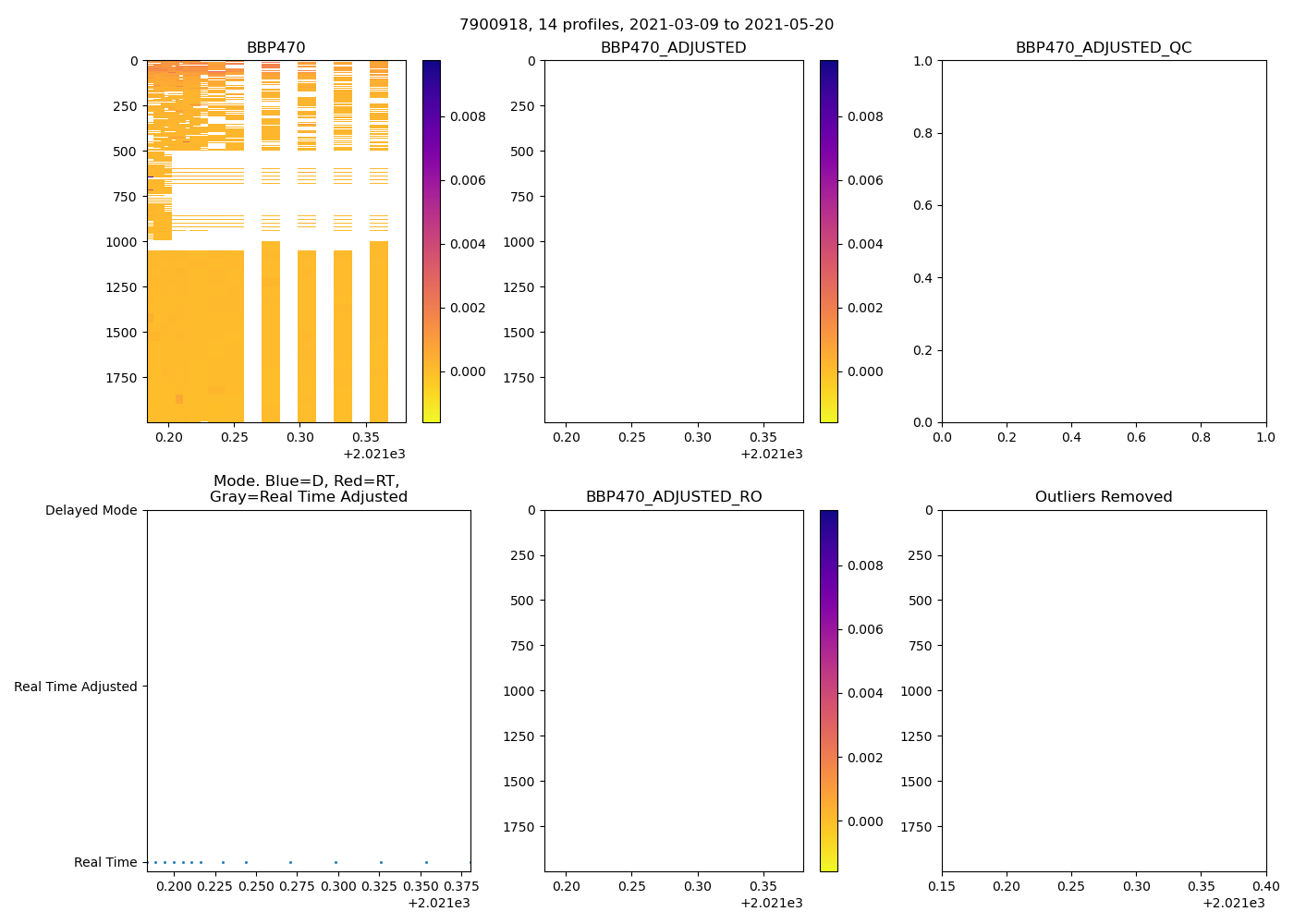1294x924 pixels.
Task: Click the Real Time y-axis label
Action: [105, 862]
